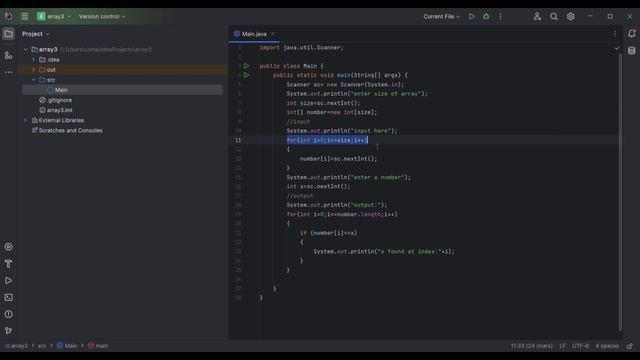
Task: Close the Main.java tab
Action: click(273, 34)
